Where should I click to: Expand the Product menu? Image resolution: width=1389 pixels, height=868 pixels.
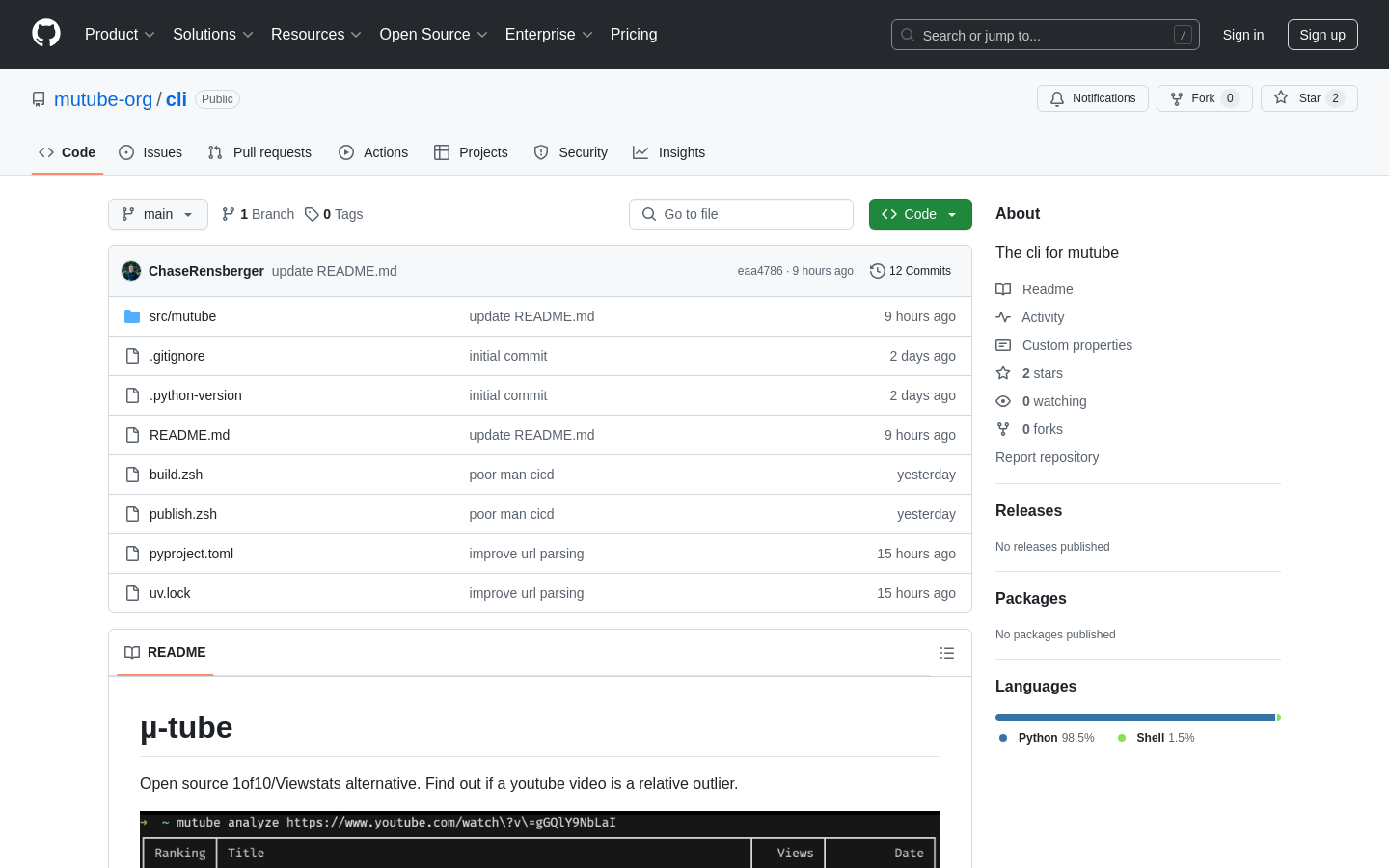pyautogui.click(x=120, y=35)
